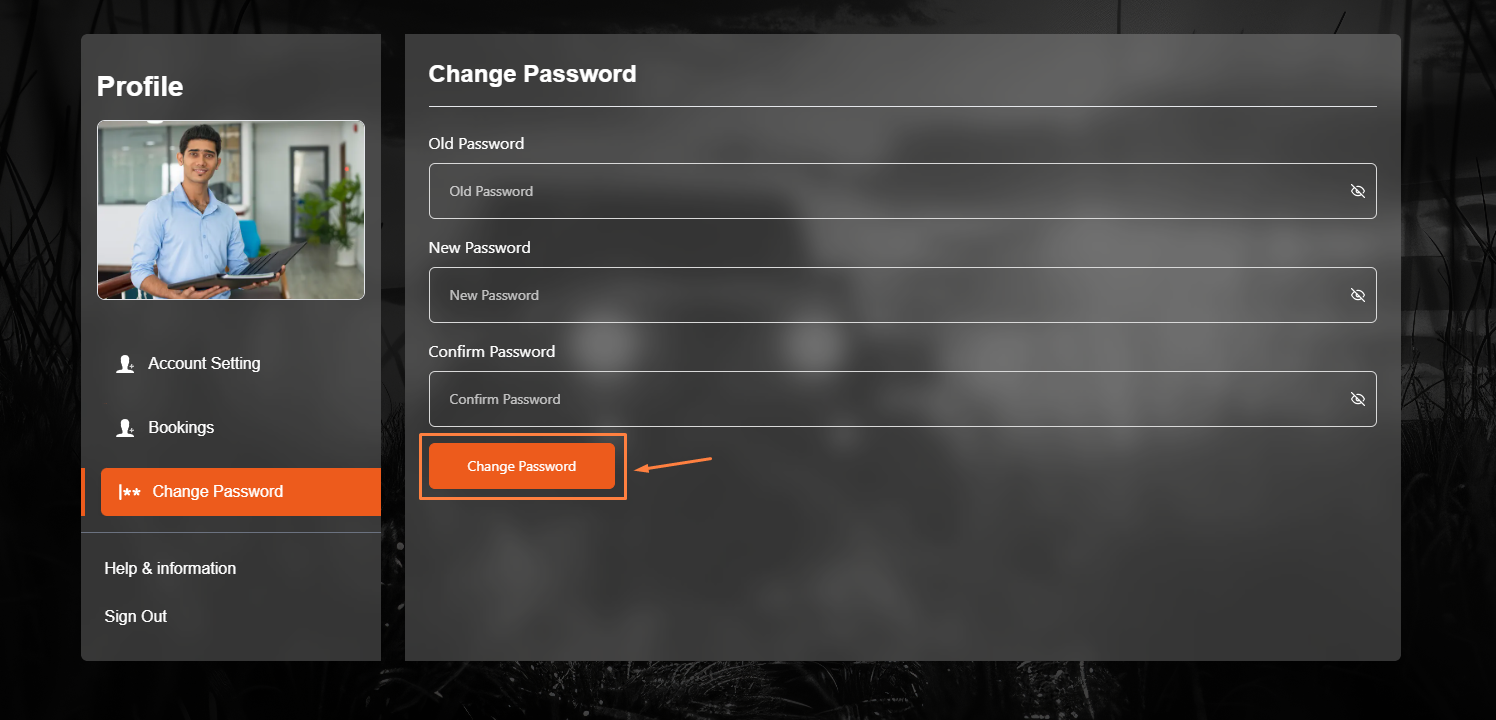Image resolution: width=1496 pixels, height=720 pixels.
Task: Click the Old Password field label
Action: coord(476,144)
